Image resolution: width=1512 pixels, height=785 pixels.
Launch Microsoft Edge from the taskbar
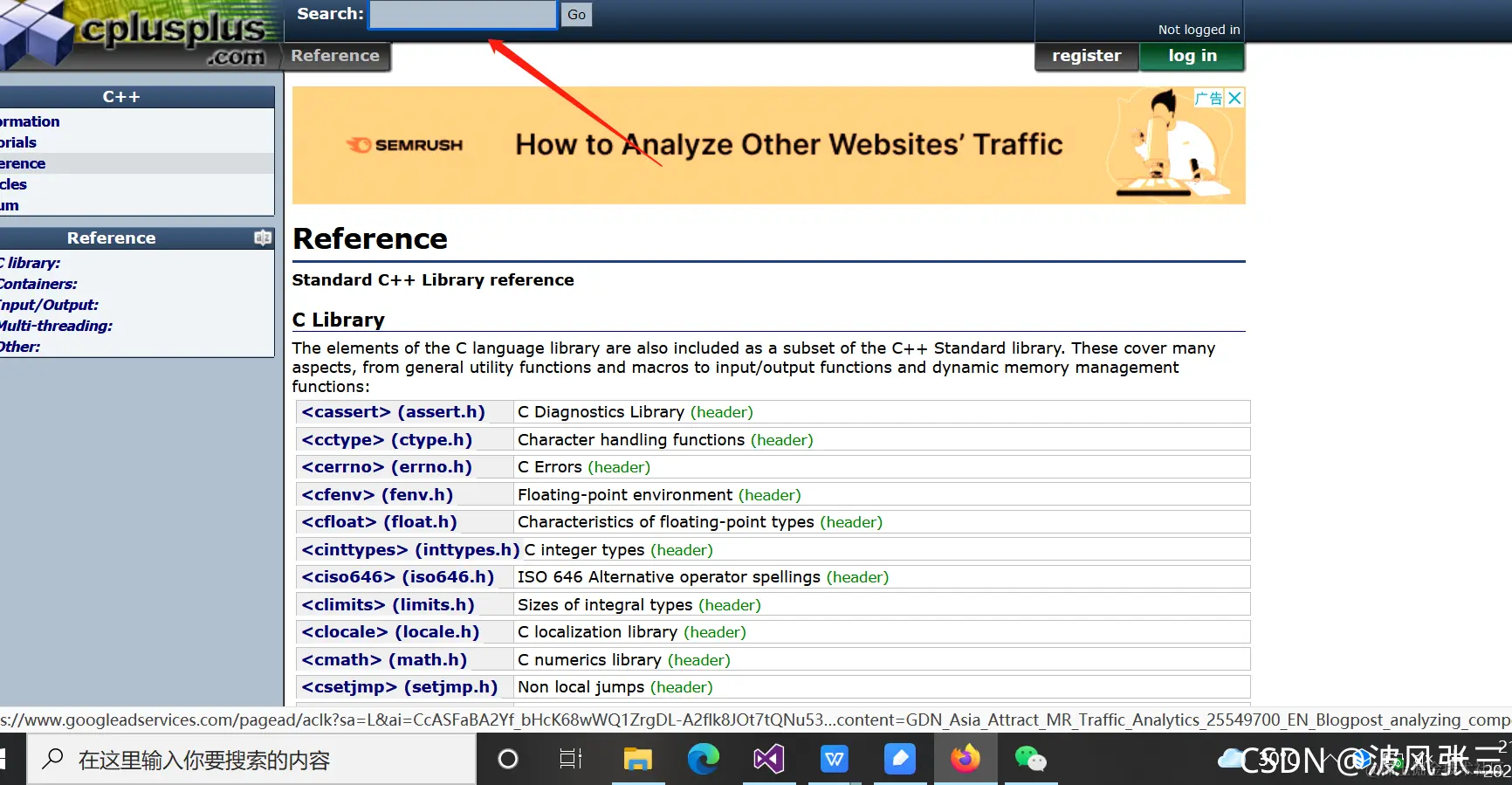[x=703, y=760]
